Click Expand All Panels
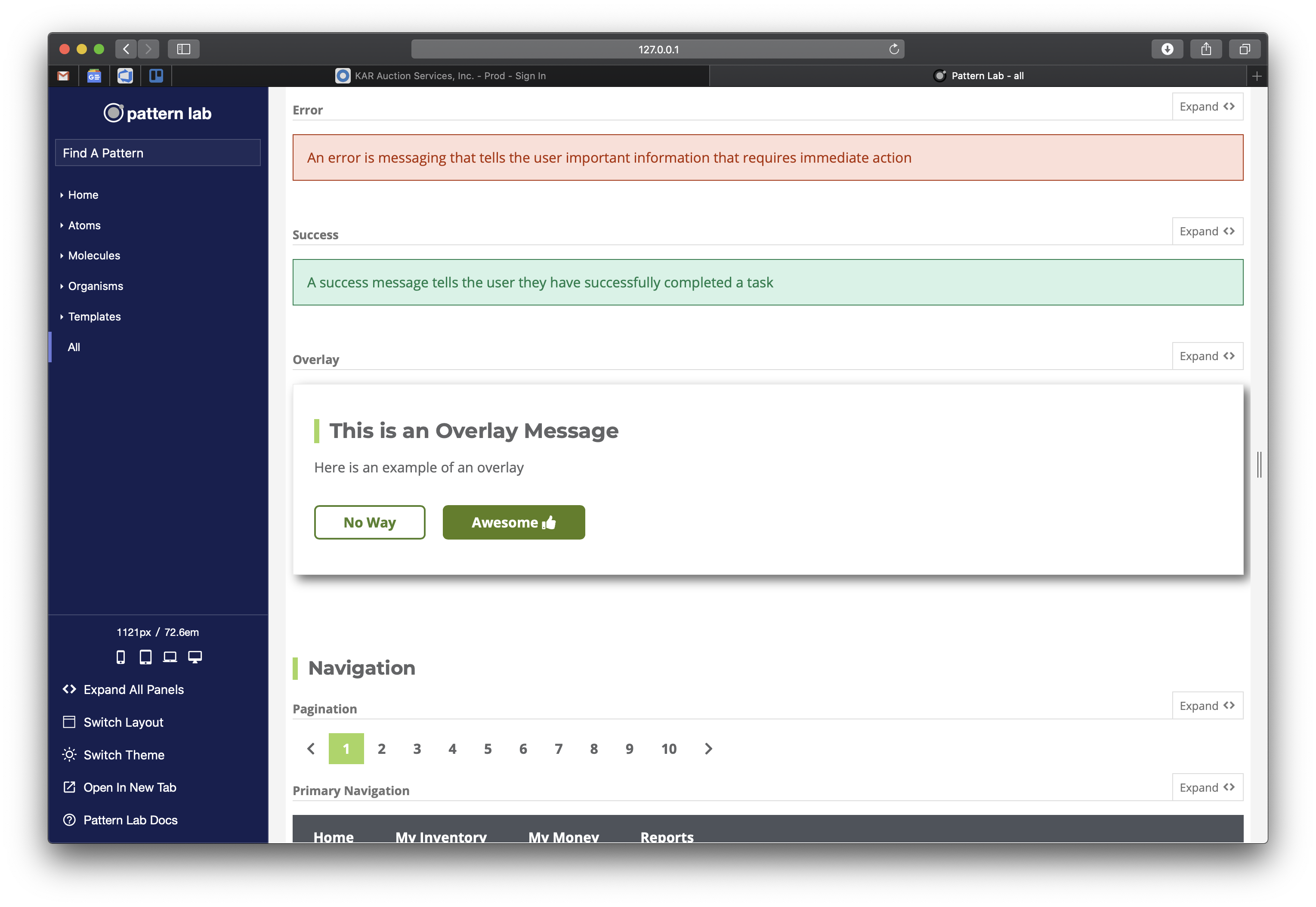Viewport: 1316px width, 907px height. click(124, 689)
